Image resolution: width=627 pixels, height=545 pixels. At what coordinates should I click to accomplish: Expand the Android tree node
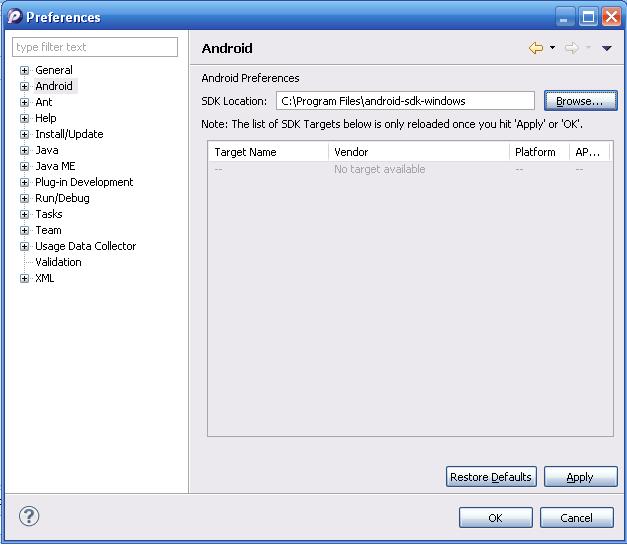pos(24,86)
